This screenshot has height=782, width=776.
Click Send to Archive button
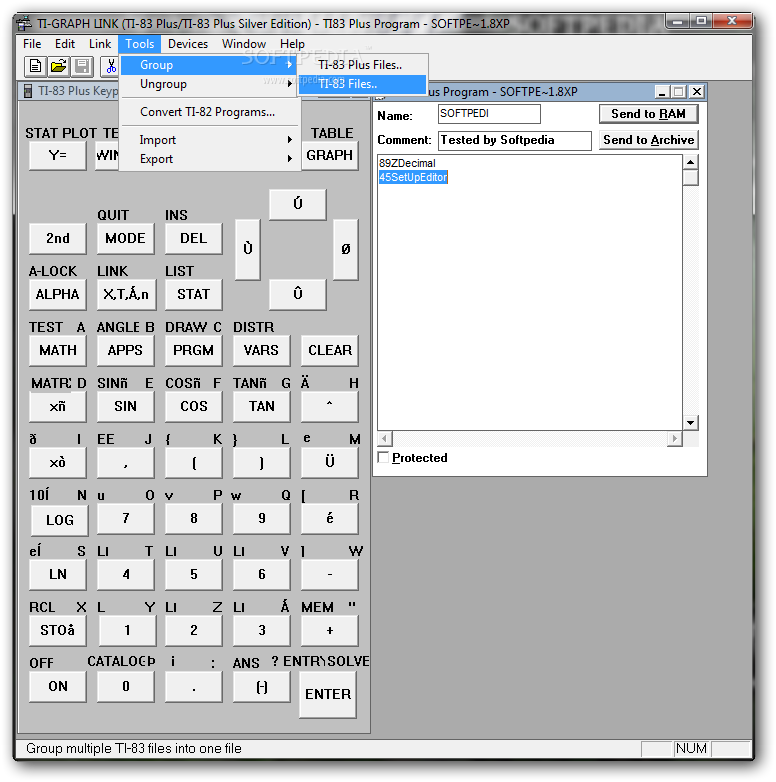(648, 140)
